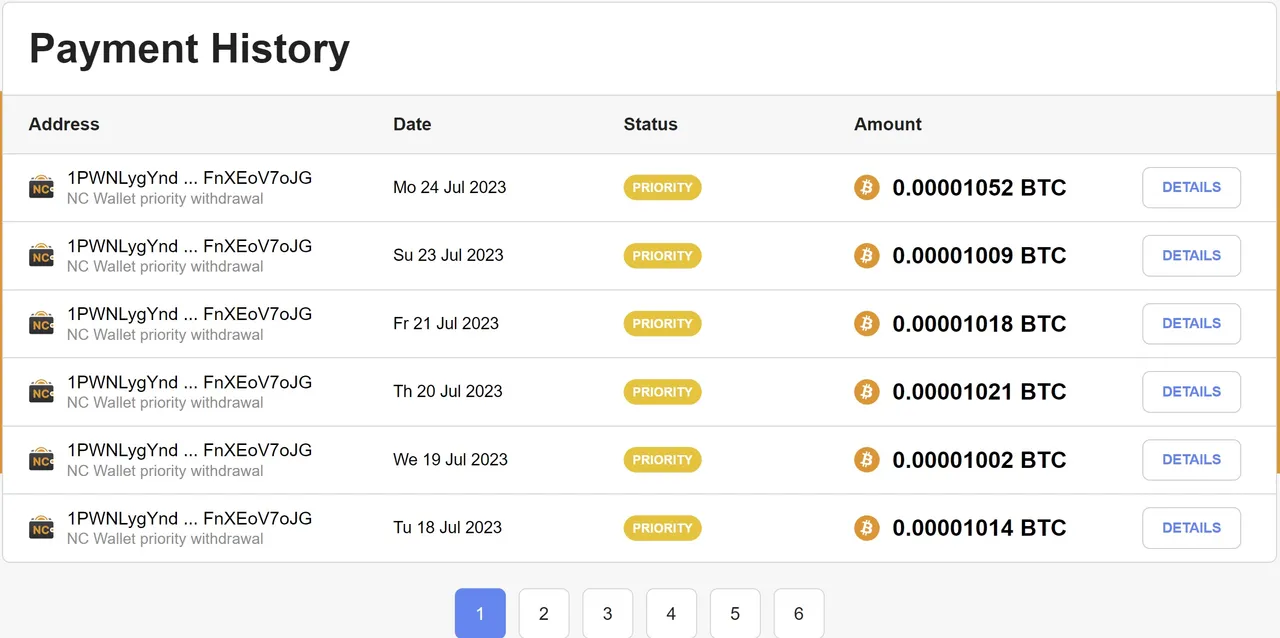The width and height of the screenshot is (1280, 638).
Task: Click Bitcoin icon beside 0.00001002 BTC
Action: coord(866,459)
